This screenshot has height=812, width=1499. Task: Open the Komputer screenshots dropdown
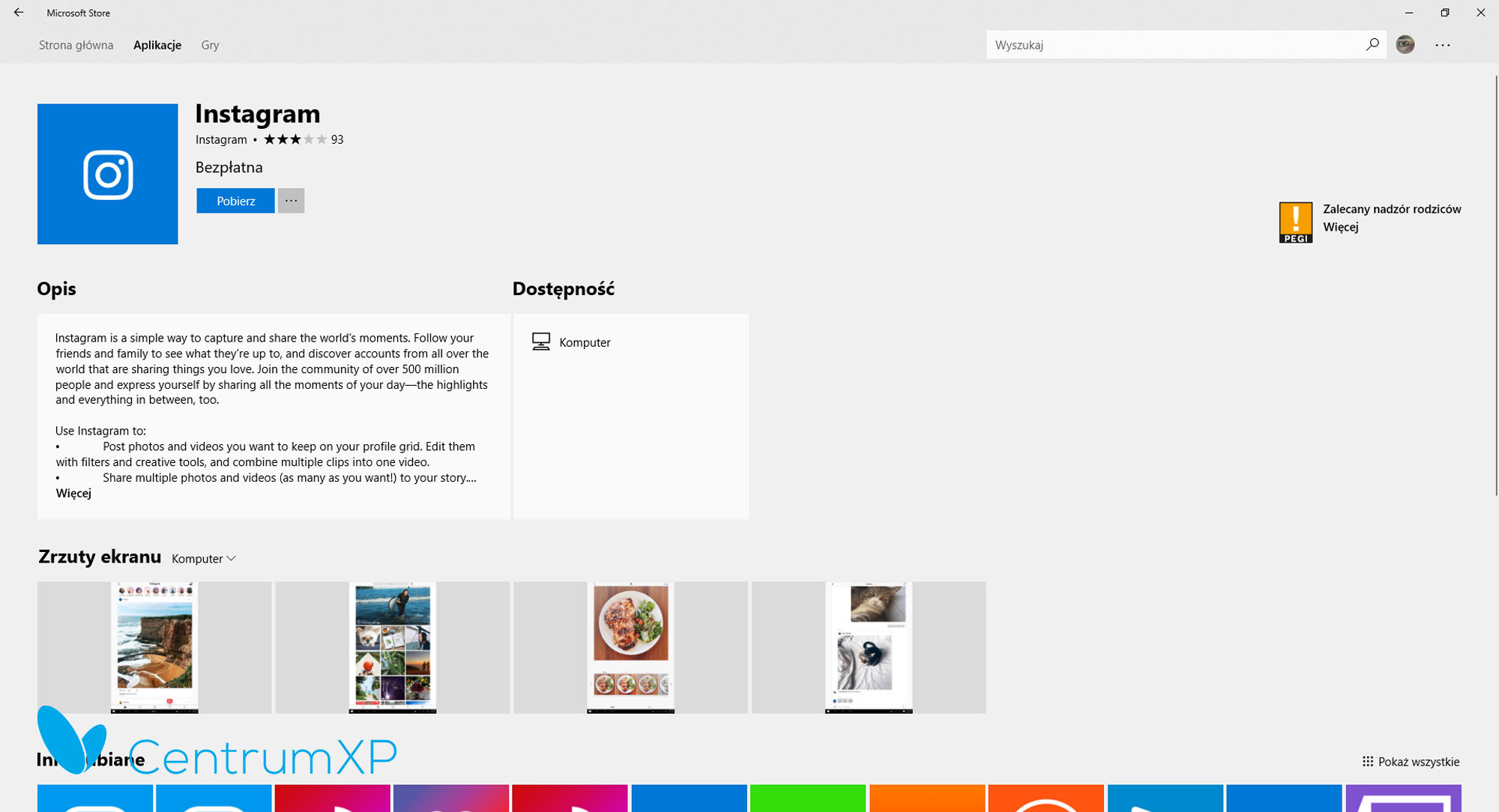204,559
